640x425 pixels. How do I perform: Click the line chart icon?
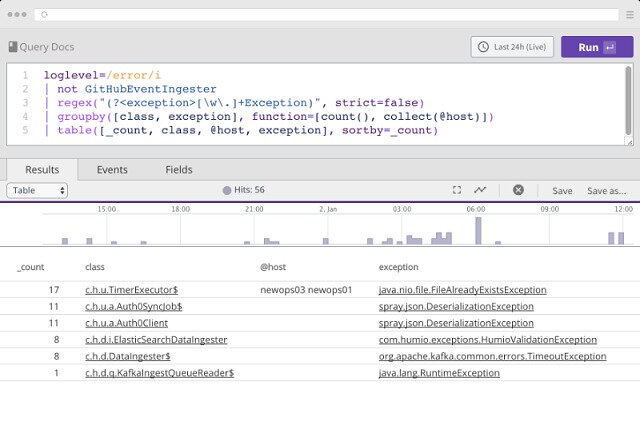pos(481,190)
